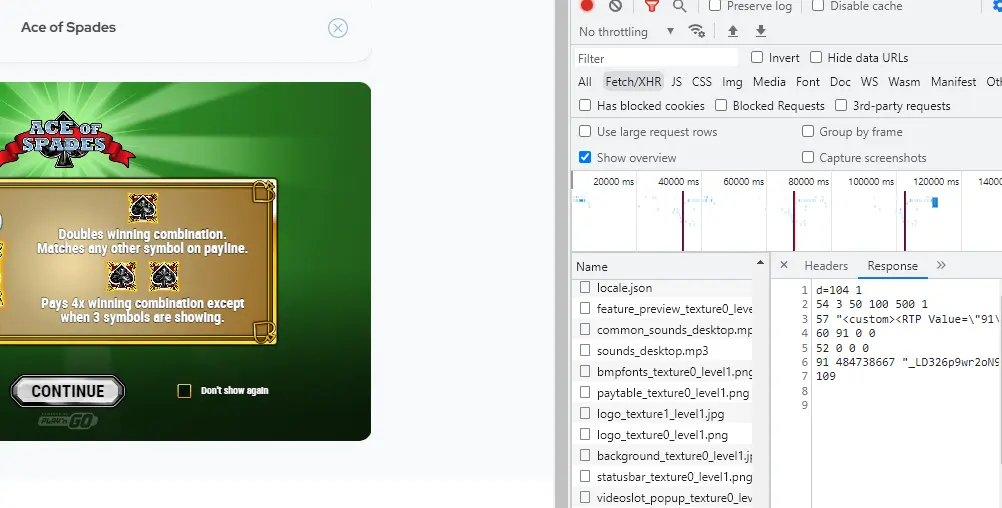Click the file icon beside locale.json
The image size is (1002, 508).
click(x=585, y=288)
